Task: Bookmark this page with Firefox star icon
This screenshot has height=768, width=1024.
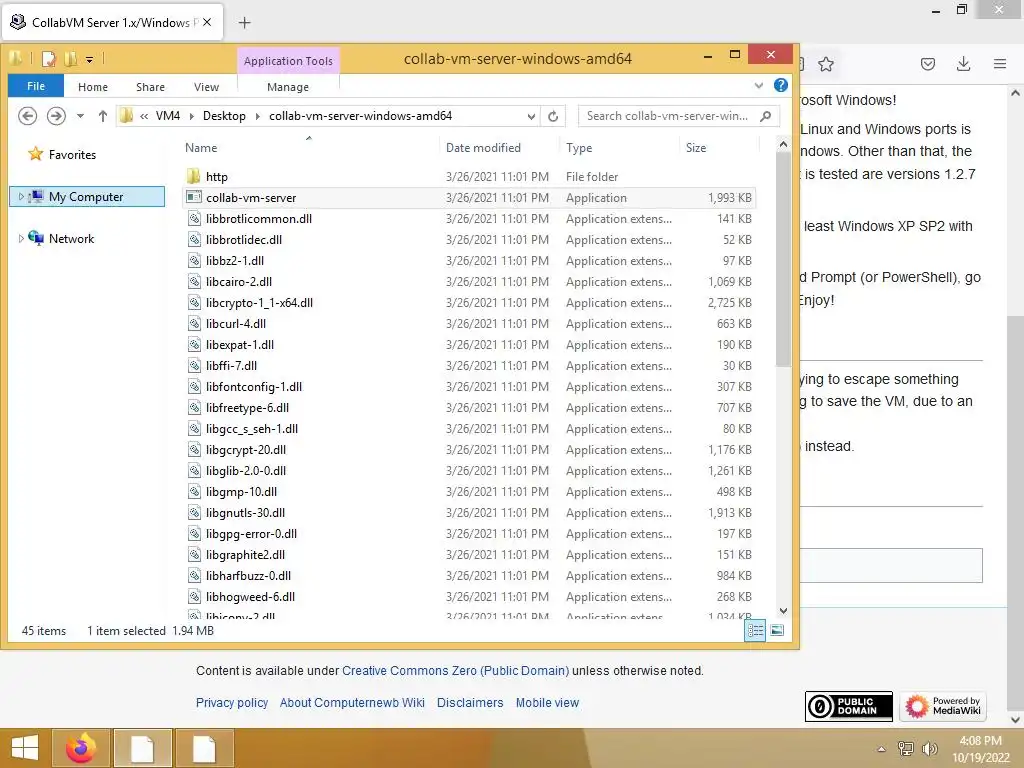Action: [826, 64]
